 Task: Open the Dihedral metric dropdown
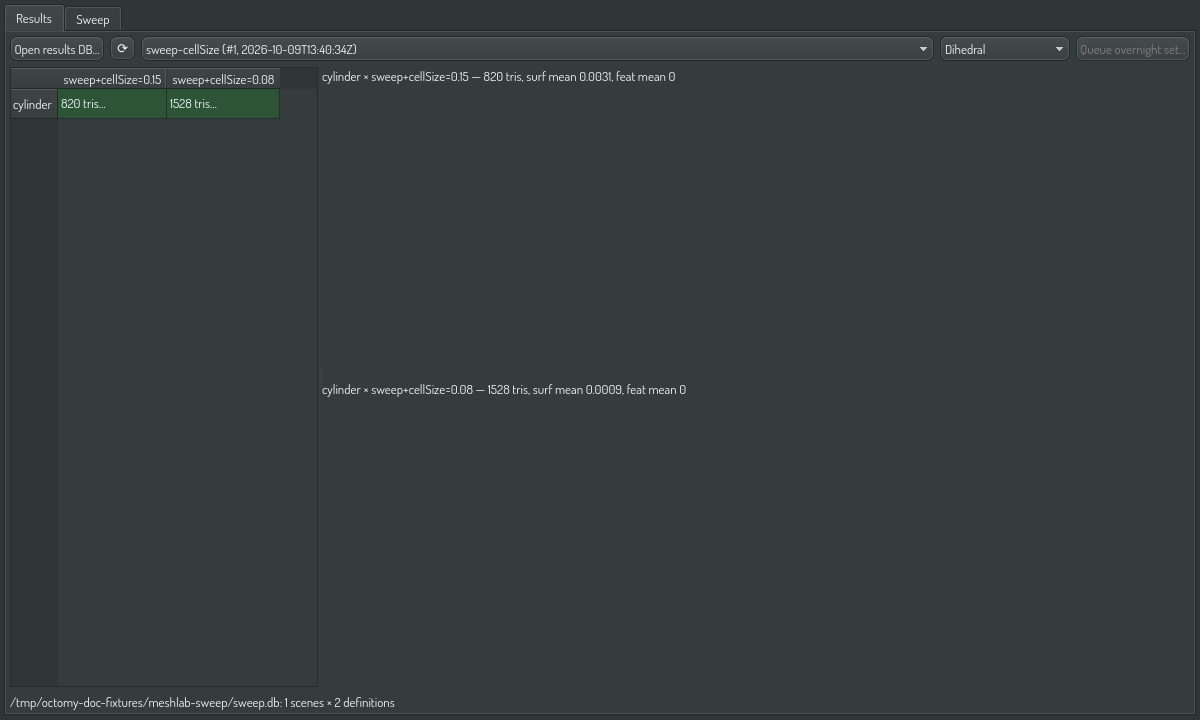point(1005,49)
